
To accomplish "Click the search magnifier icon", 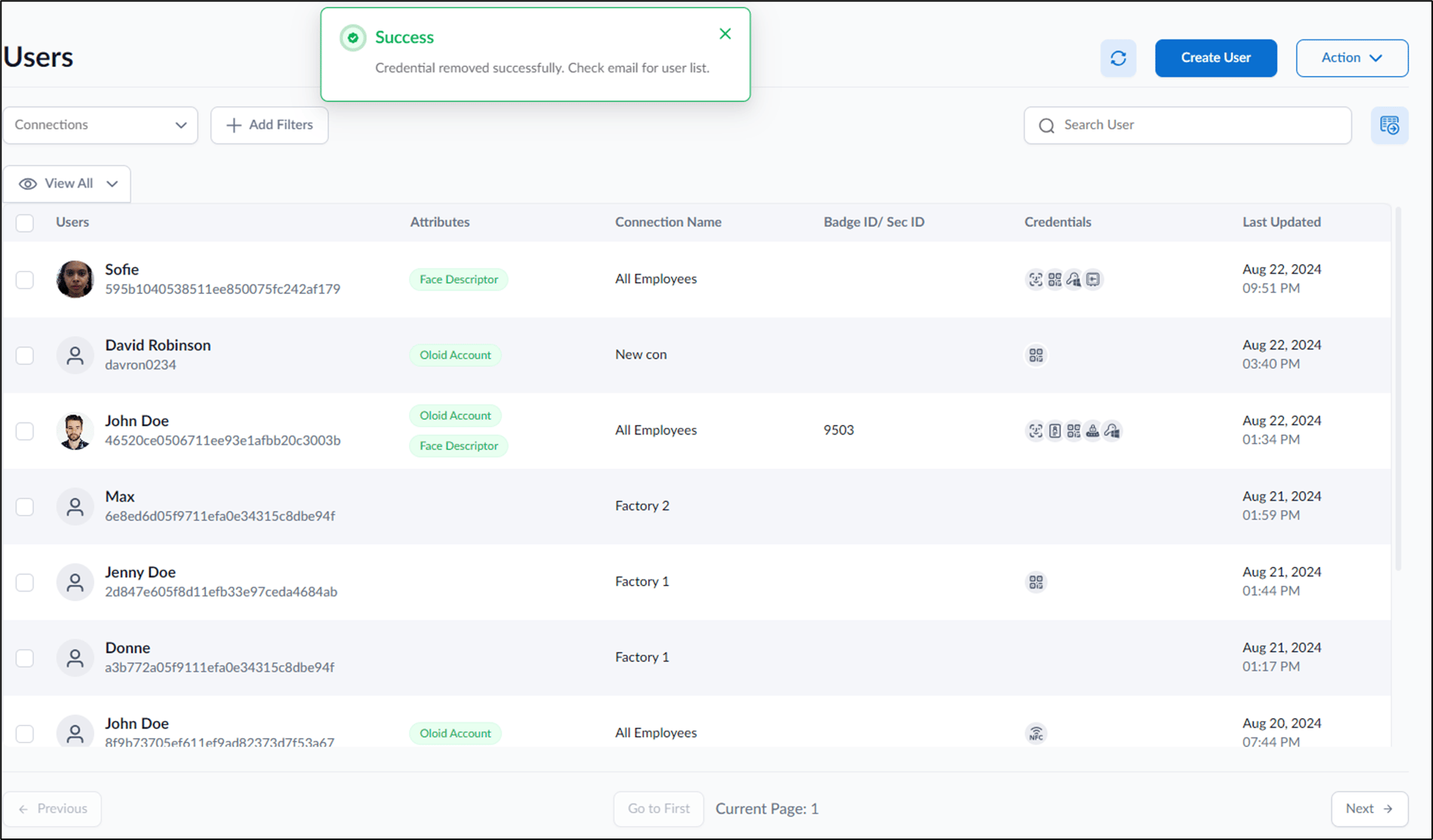I will tap(1046, 125).
